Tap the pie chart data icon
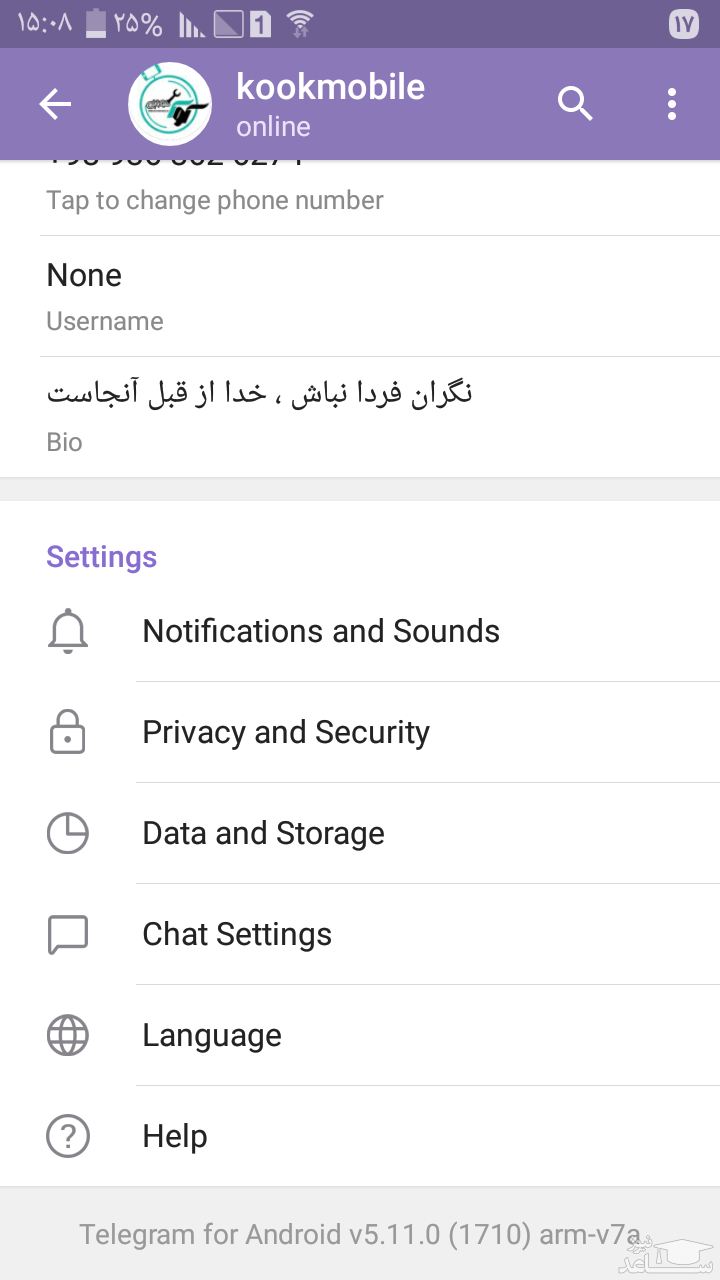This screenshot has height=1280, width=720. [68, 834]
